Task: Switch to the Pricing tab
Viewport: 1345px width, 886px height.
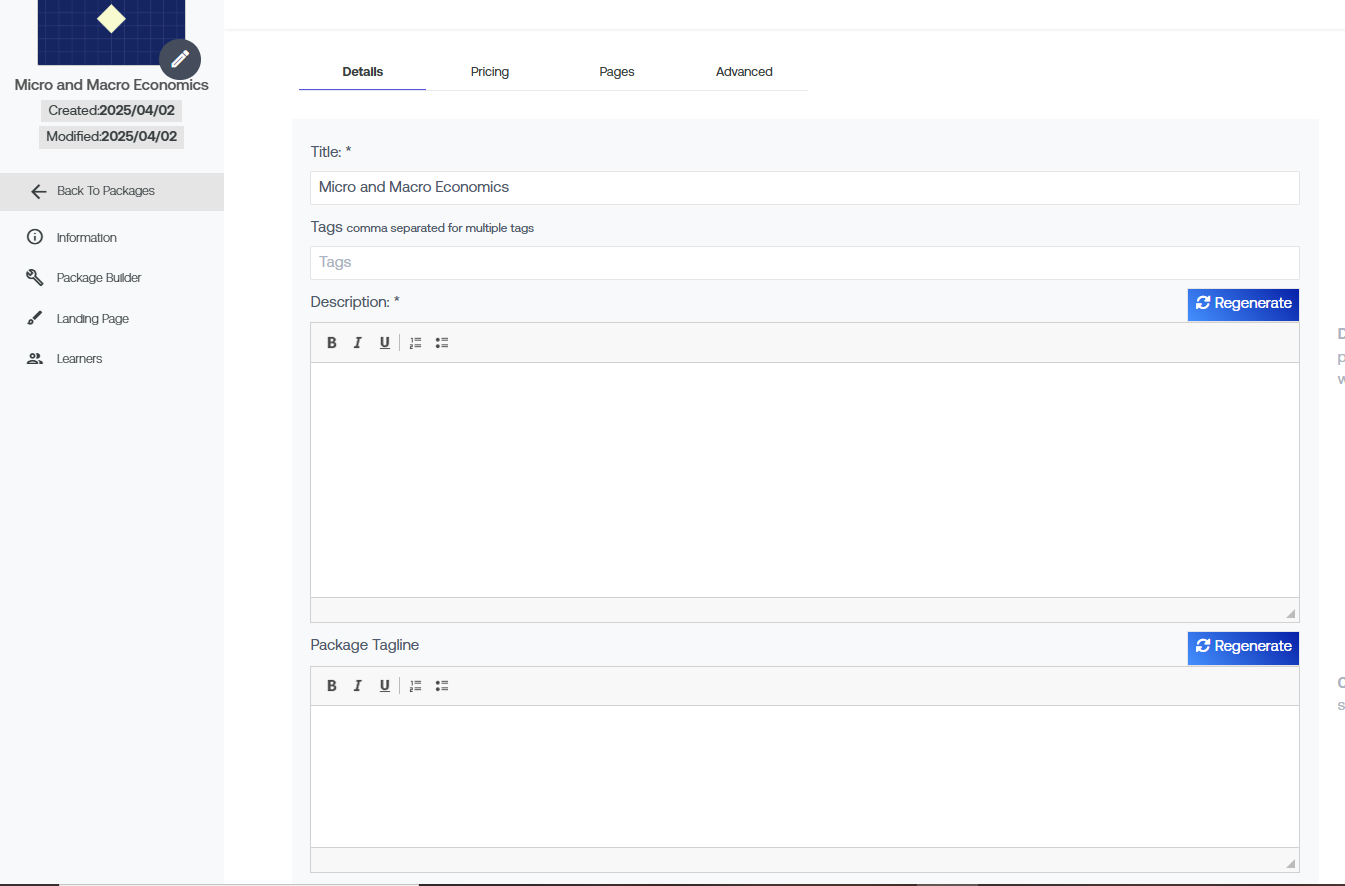Action: pos(490,72)
